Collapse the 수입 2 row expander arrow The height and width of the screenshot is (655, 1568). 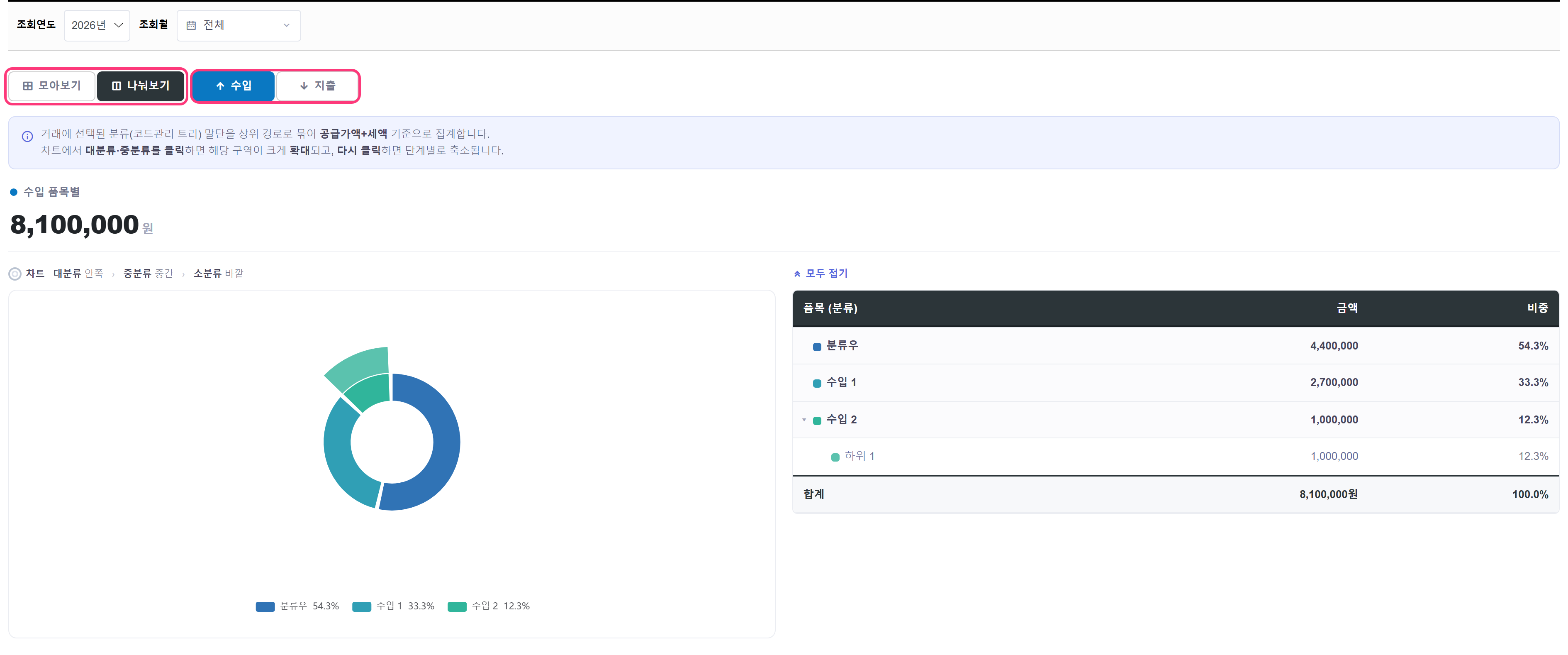click(803, 420)
